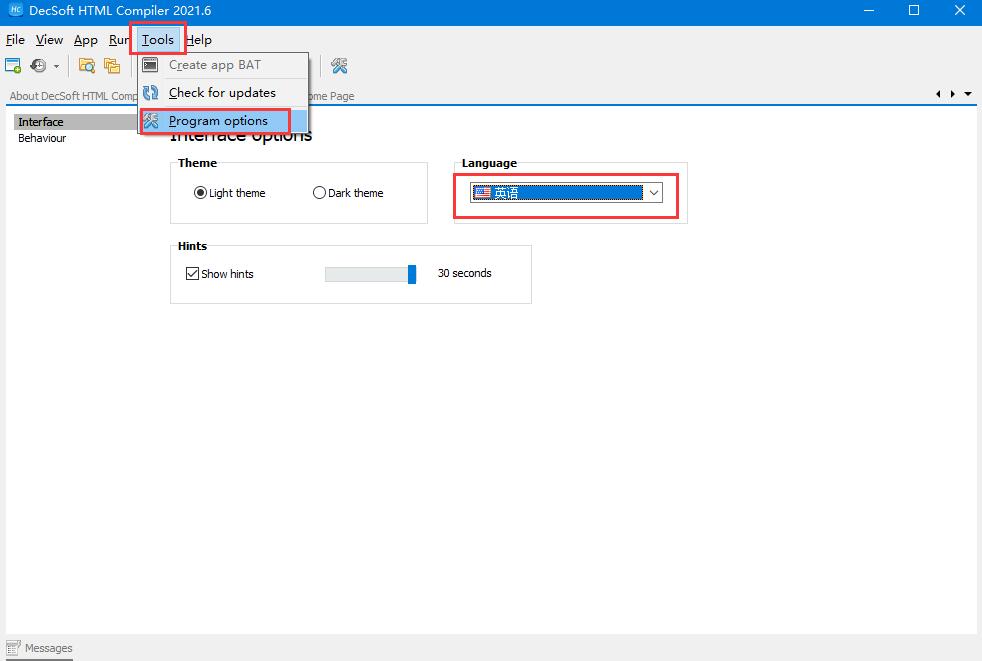The width and height of the screenshot is (982, 661).
Task: Click the 30 seconds value label
Action: click(x=465, y=273)
